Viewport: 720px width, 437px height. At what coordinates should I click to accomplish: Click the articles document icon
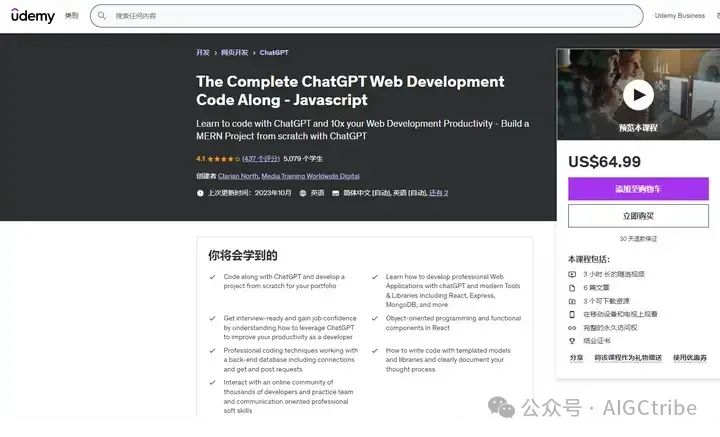pyautogui.click(x=572, y=288)
